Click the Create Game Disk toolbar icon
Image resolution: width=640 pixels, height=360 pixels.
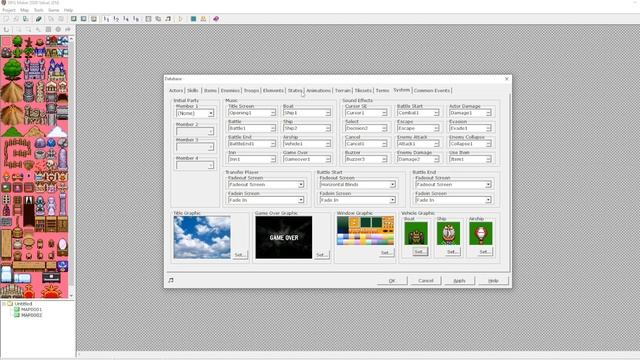tap(39, 19)
